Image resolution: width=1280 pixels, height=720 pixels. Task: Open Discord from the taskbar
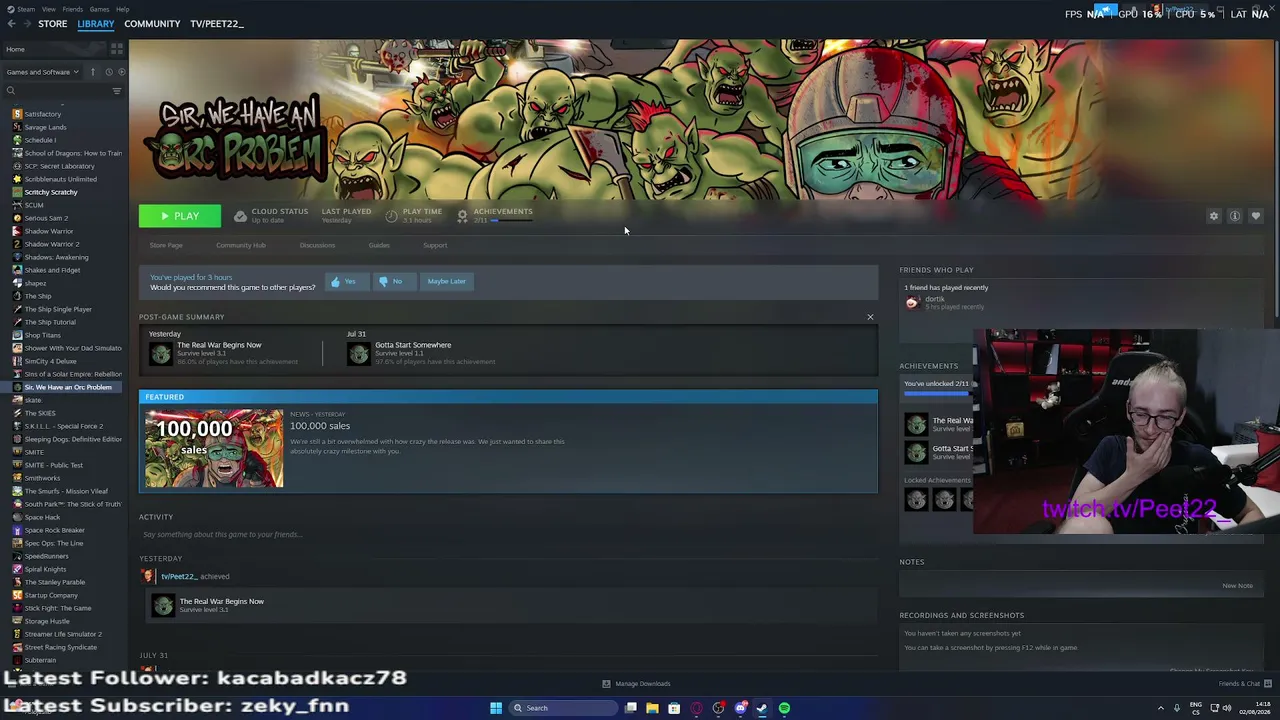point(740,708)
